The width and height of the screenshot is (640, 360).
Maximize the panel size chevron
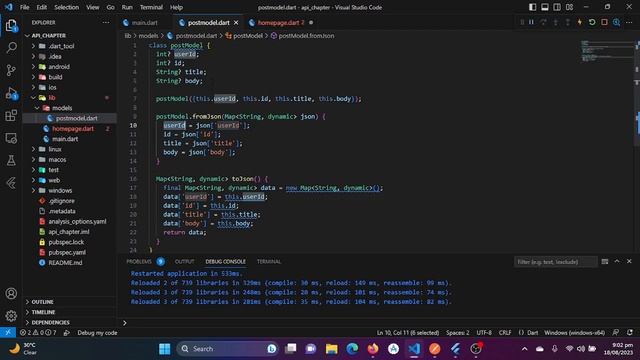click(x=617, y=262)
